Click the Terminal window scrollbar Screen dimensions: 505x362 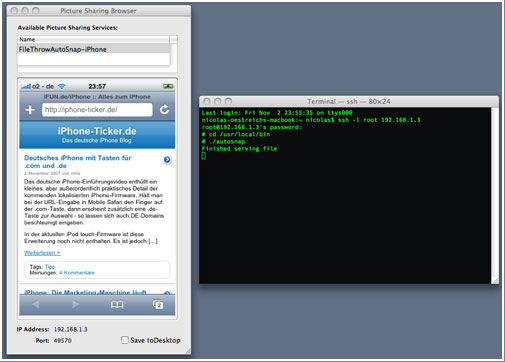pyautogui.click(x=495, y=193)
